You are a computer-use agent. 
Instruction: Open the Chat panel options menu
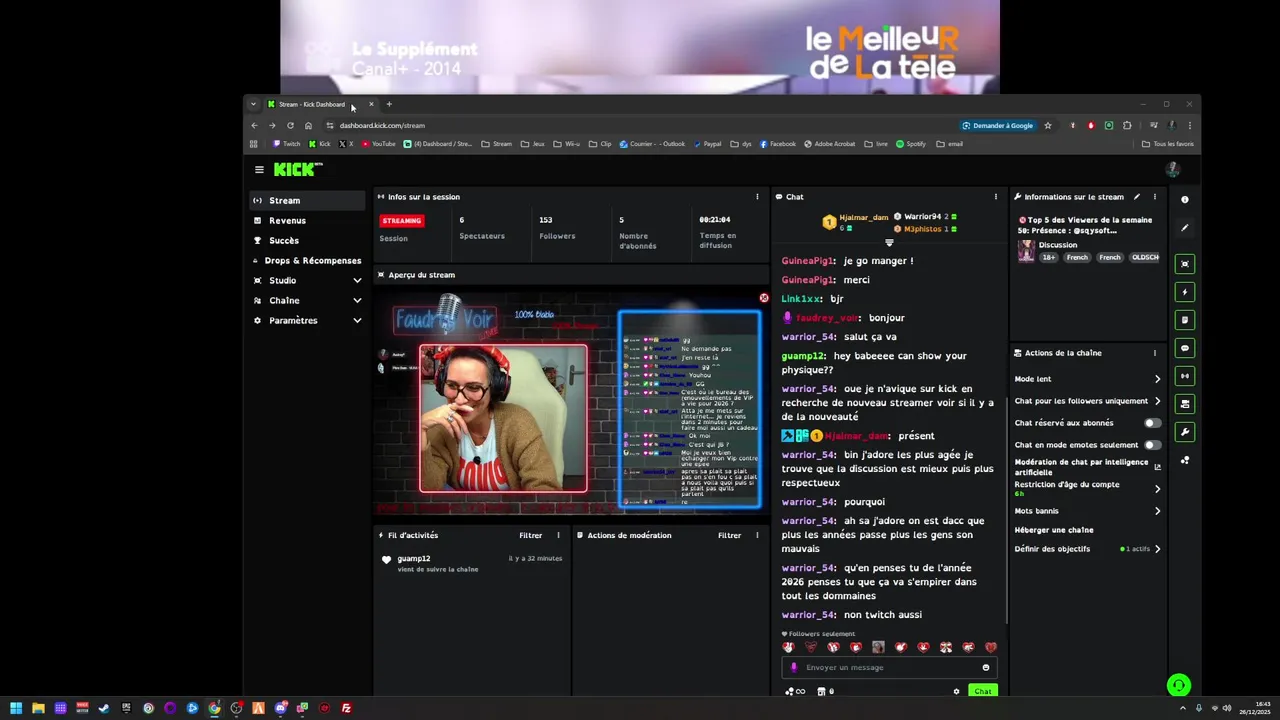996,197
